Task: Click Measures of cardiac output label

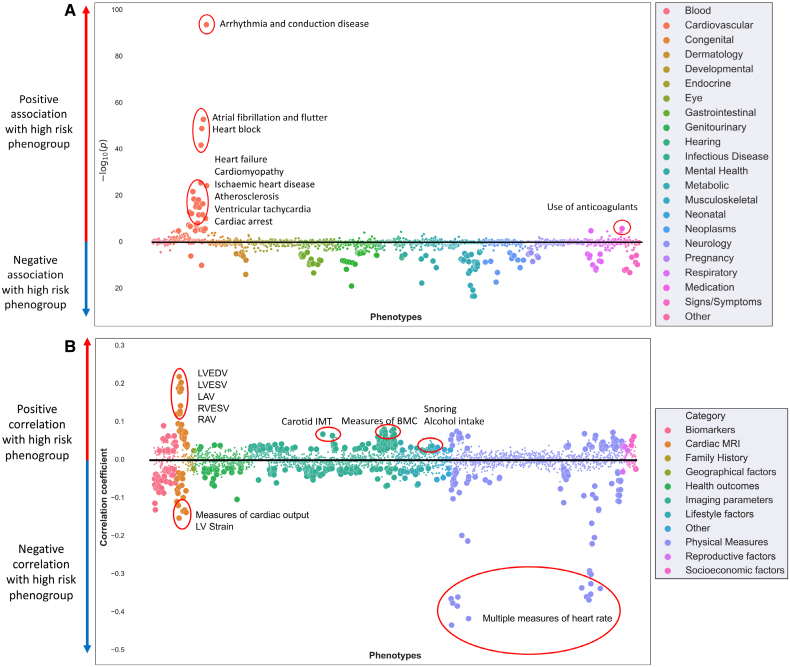Action: [x=252, y=515]
